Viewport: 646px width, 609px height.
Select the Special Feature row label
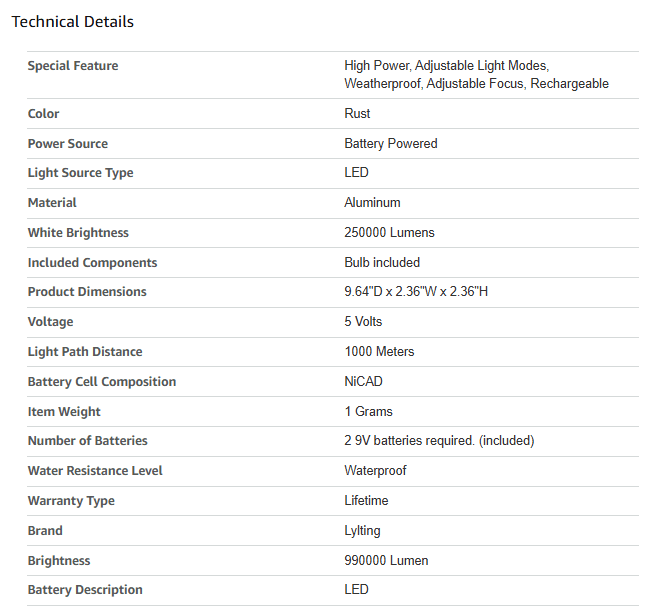tap(73, 66)
